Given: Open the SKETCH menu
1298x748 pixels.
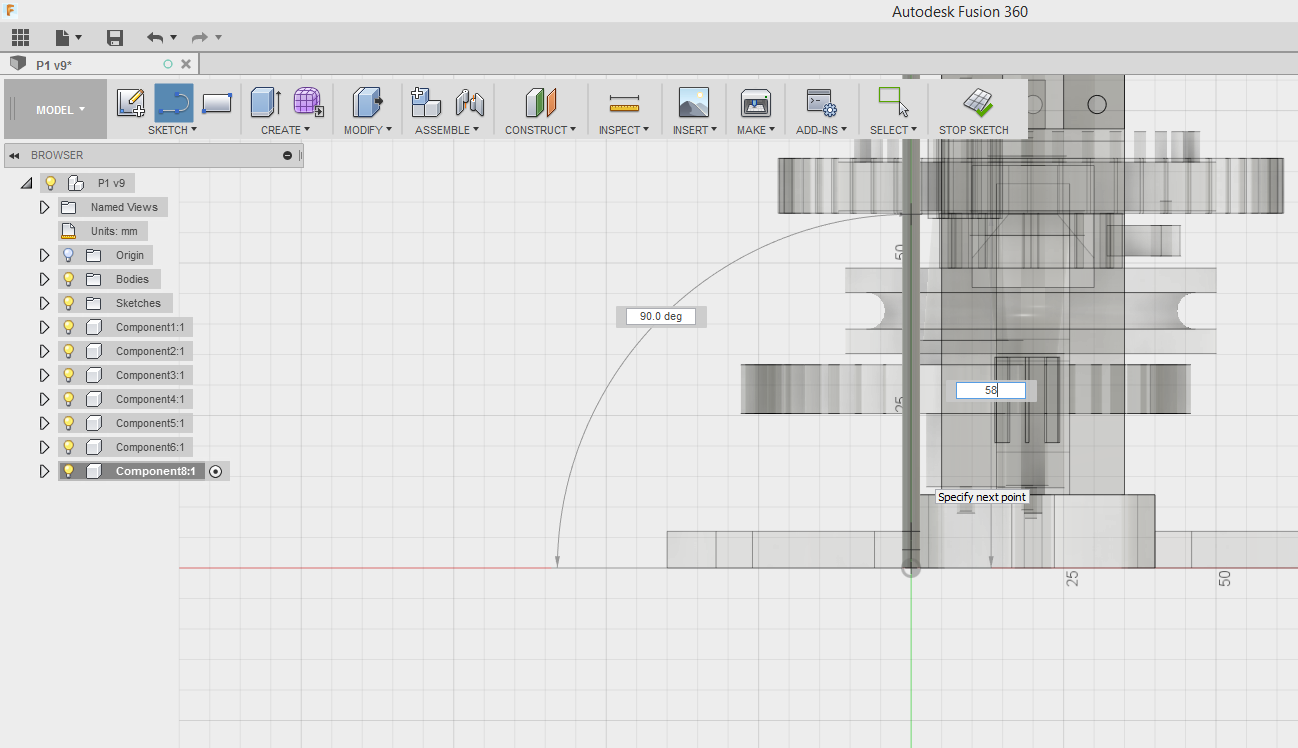Looking at the screenshot, I should pos(172,130).
